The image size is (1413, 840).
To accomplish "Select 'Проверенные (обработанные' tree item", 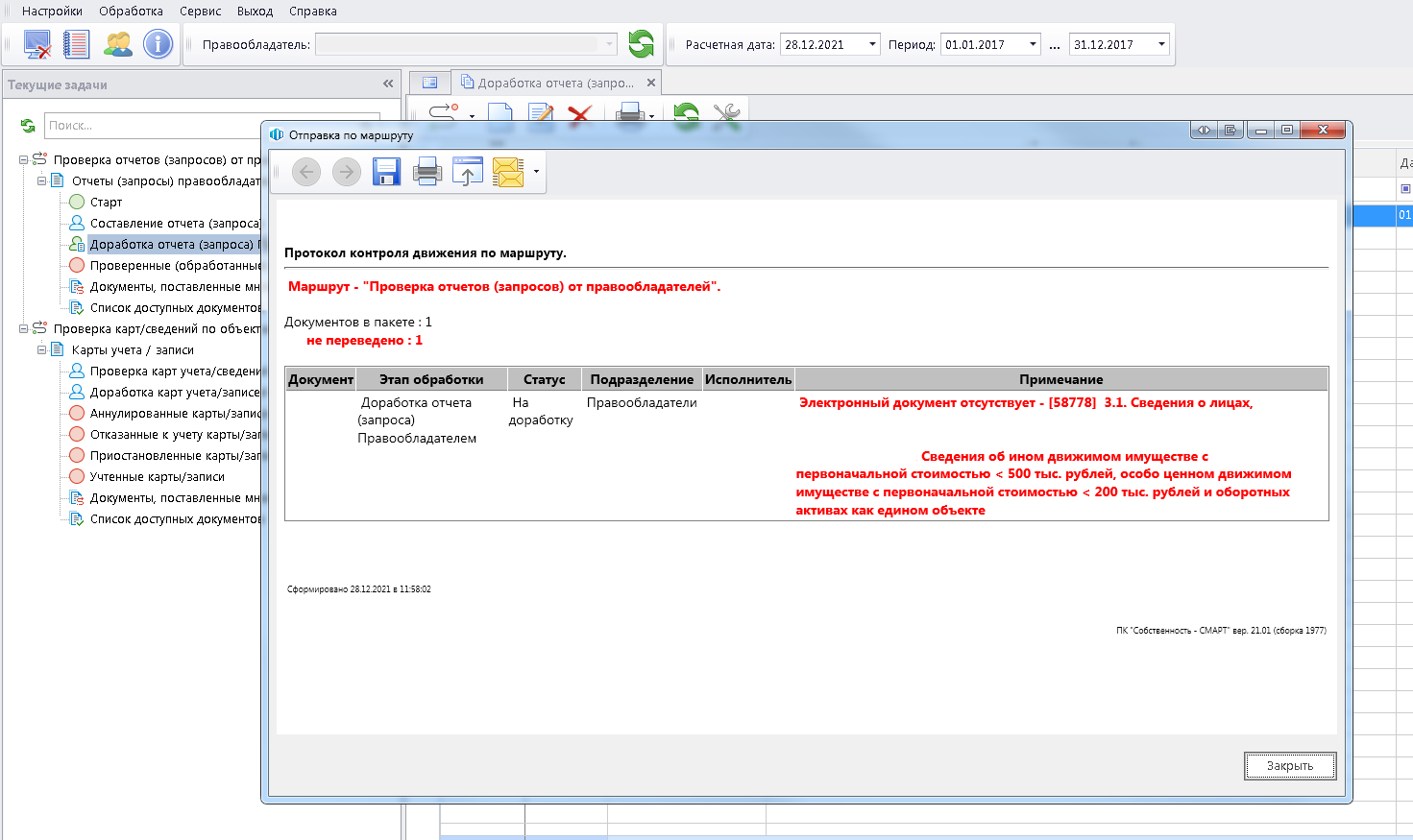I will [175, 266].
